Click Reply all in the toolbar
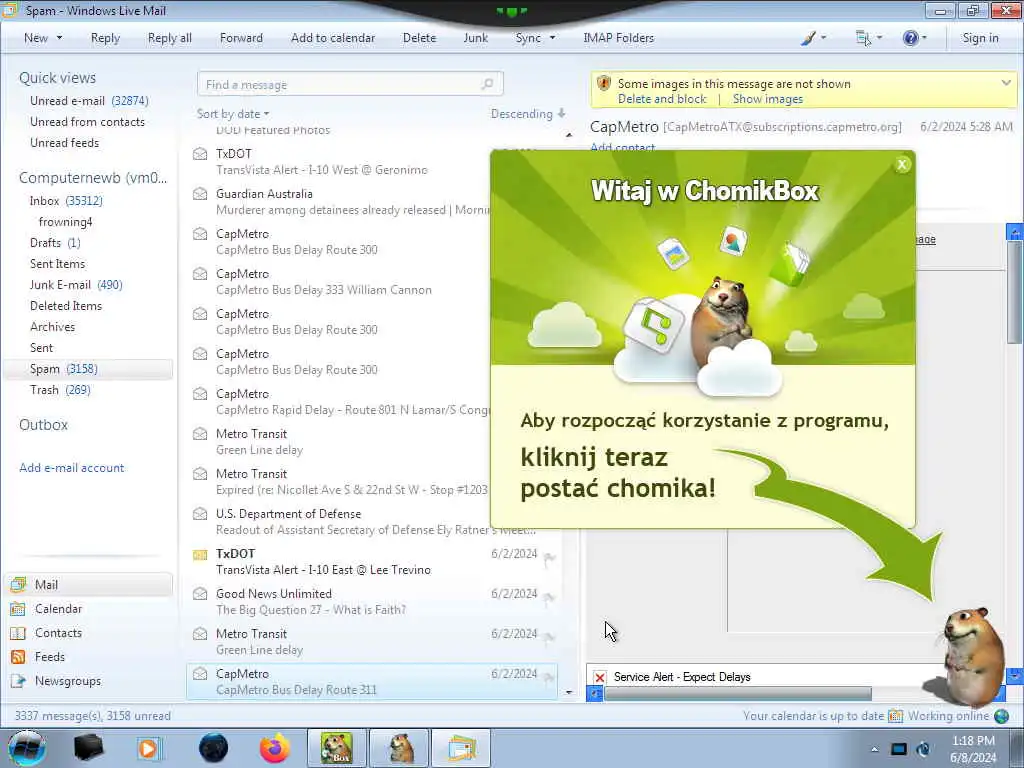The width and height of the screenshot is (1024, 768). (170, 38)
